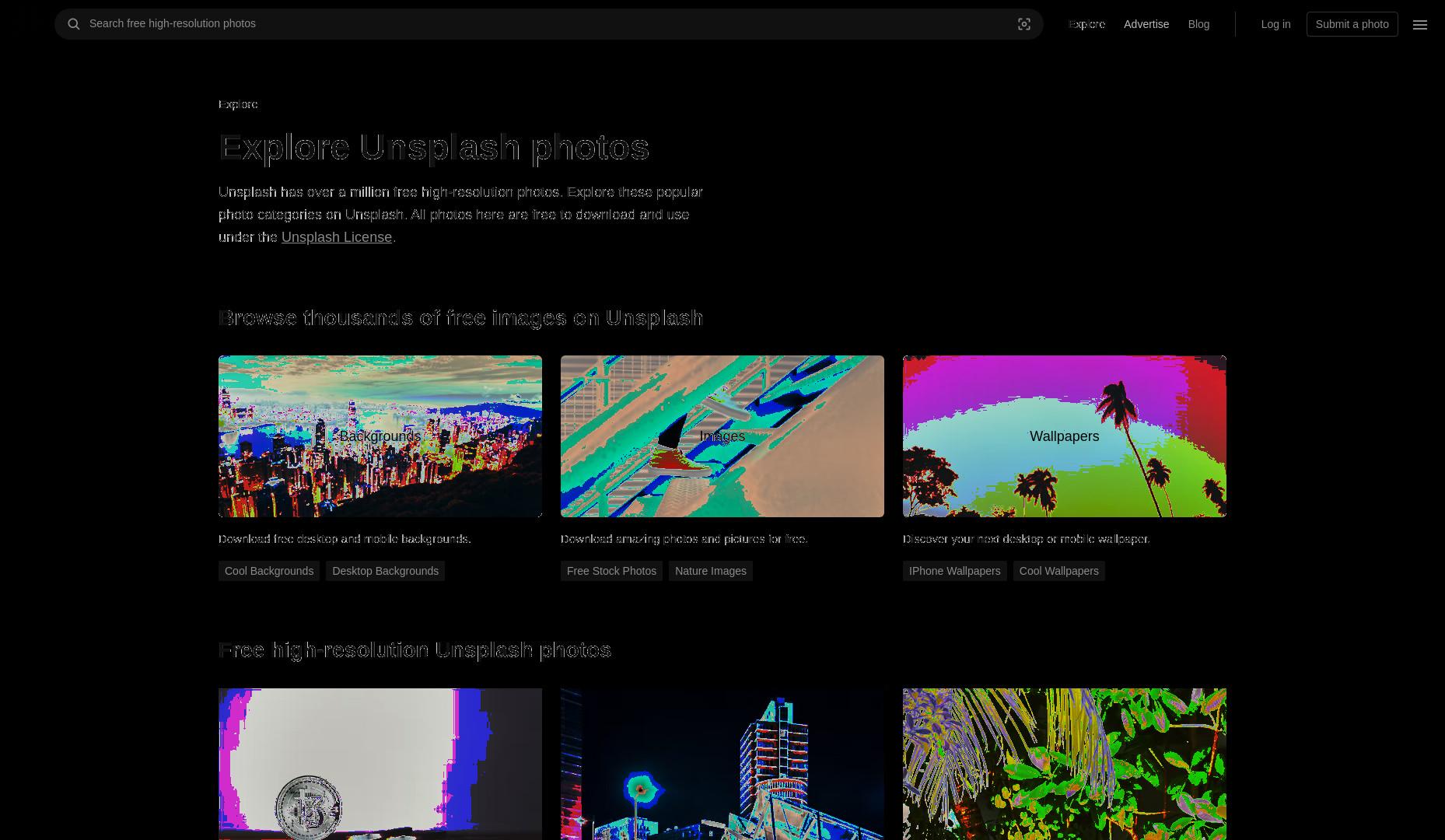
Task: Open the Blog nav item
Action: pos(1198,24)
